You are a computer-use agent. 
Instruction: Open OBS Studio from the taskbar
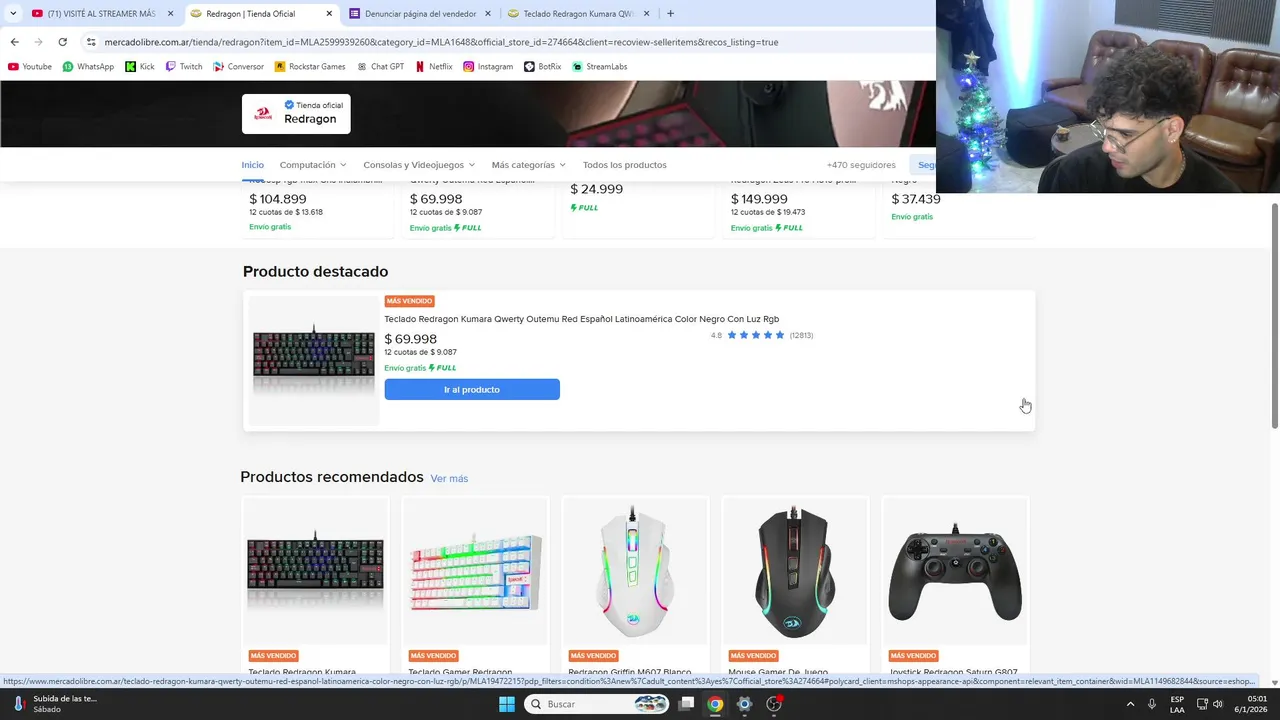773,704
